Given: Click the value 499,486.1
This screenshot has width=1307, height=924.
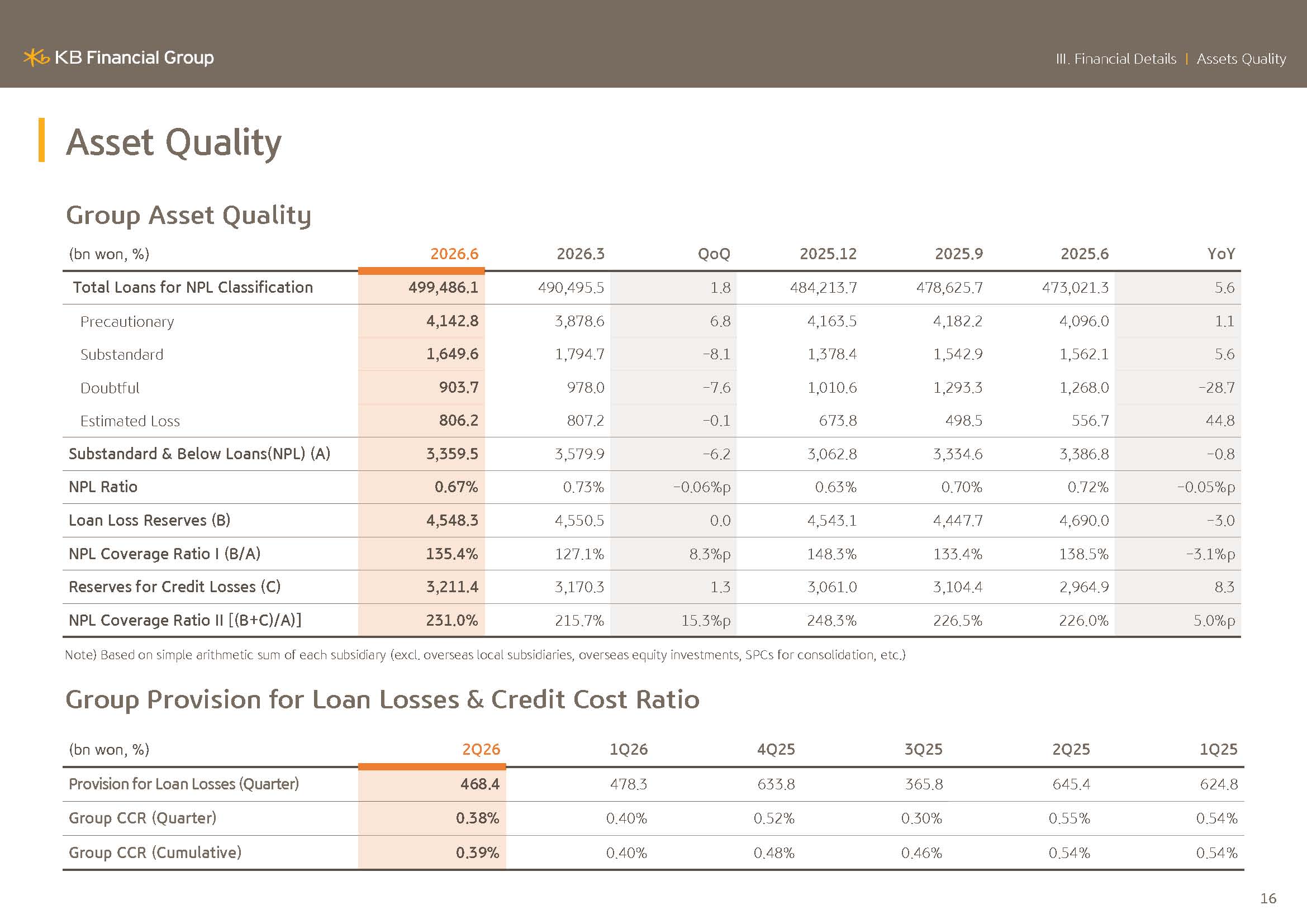Looking at the screenshot, I should click(x=444, y=288).
